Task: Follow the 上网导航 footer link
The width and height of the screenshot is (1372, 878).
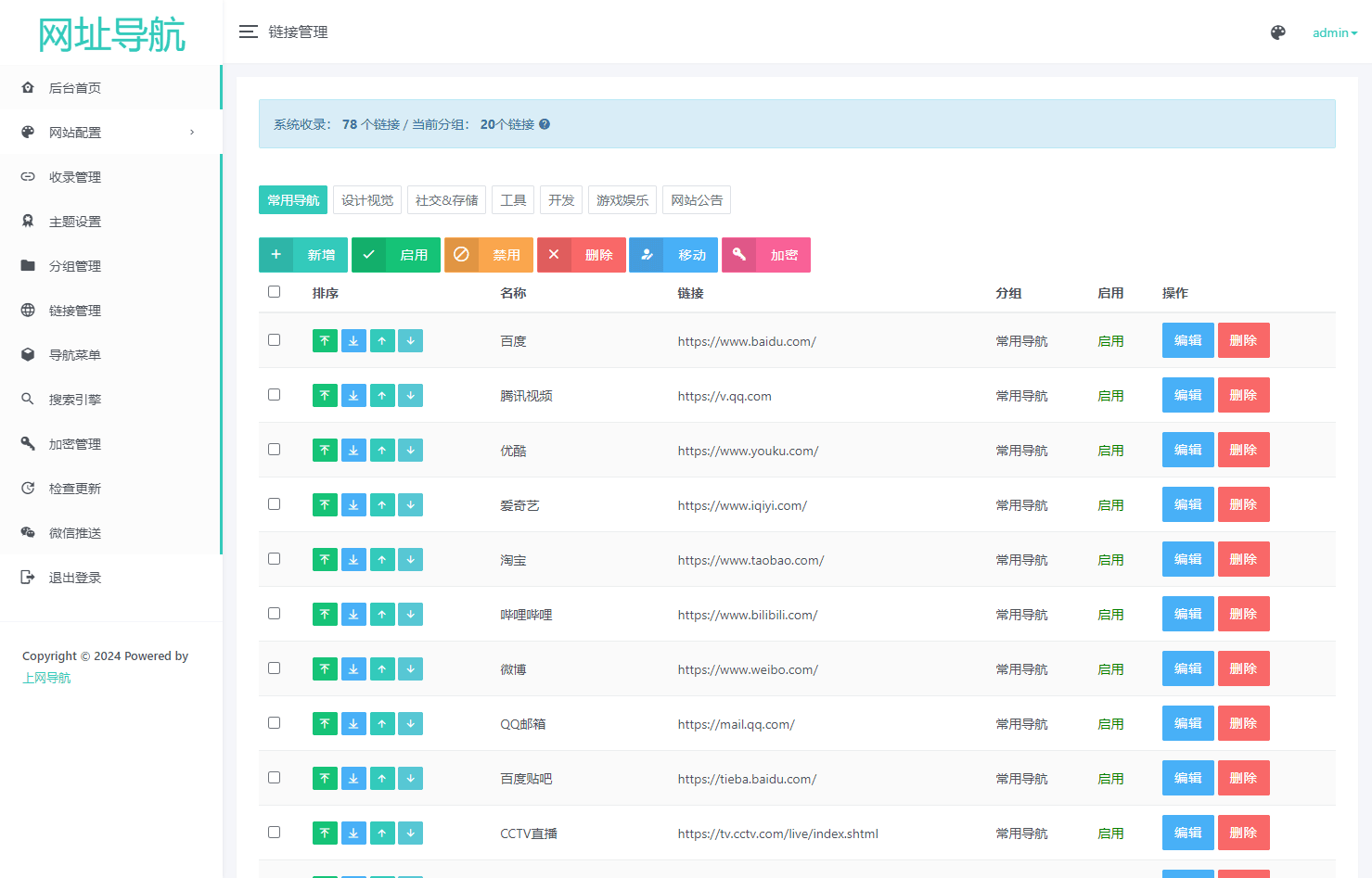Action: 46,678
